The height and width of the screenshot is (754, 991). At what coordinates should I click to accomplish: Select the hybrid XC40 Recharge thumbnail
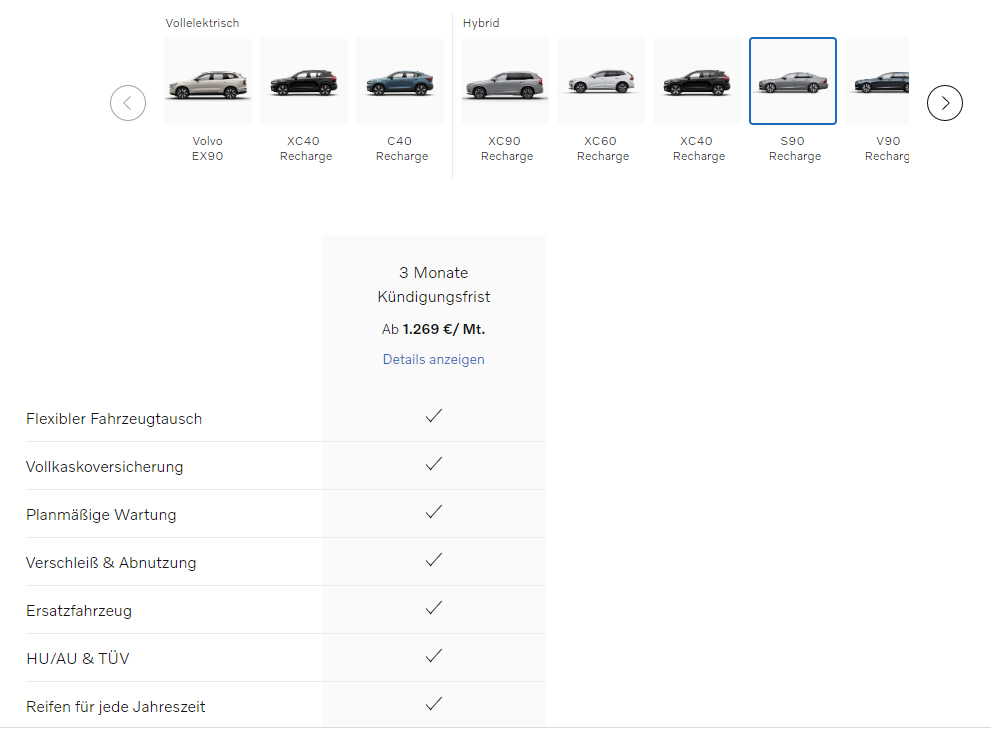click(x=697, y=81)
